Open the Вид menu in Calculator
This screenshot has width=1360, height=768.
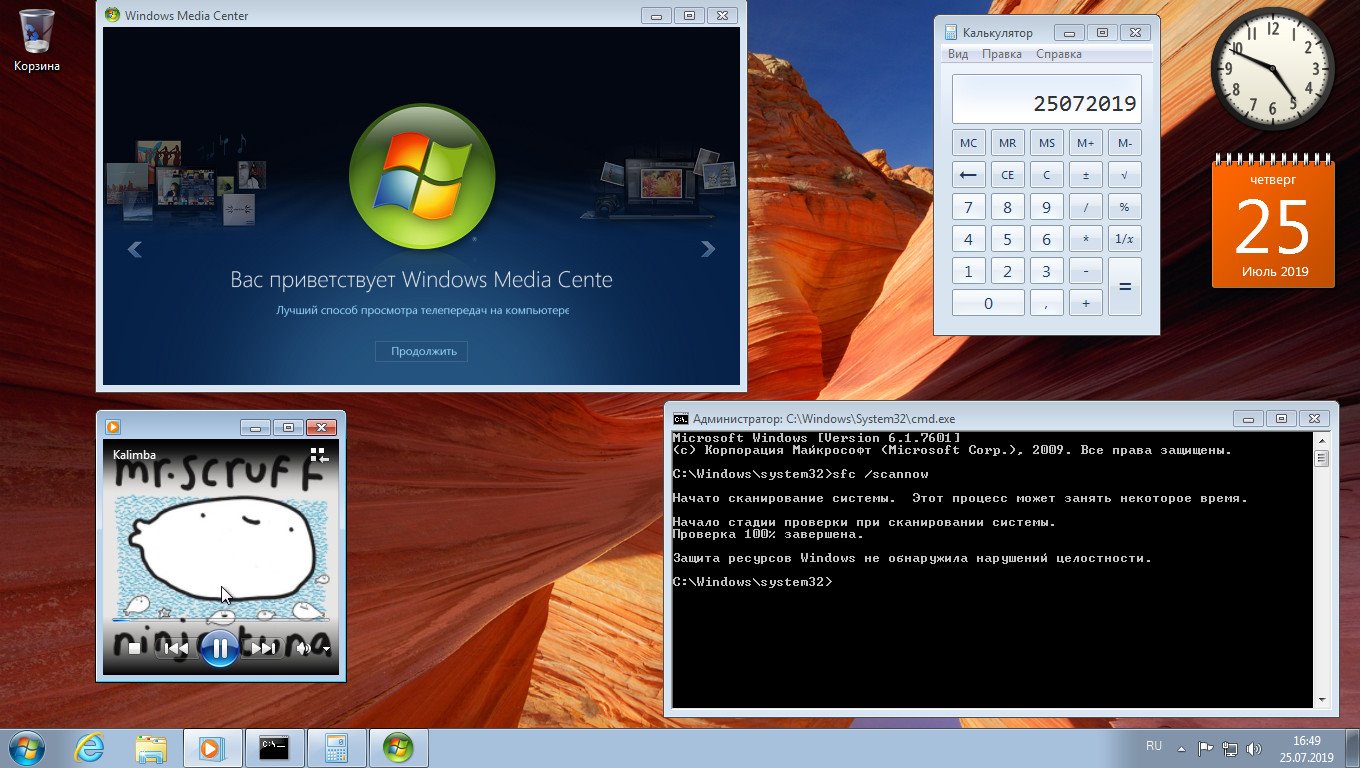click(958, 54)
